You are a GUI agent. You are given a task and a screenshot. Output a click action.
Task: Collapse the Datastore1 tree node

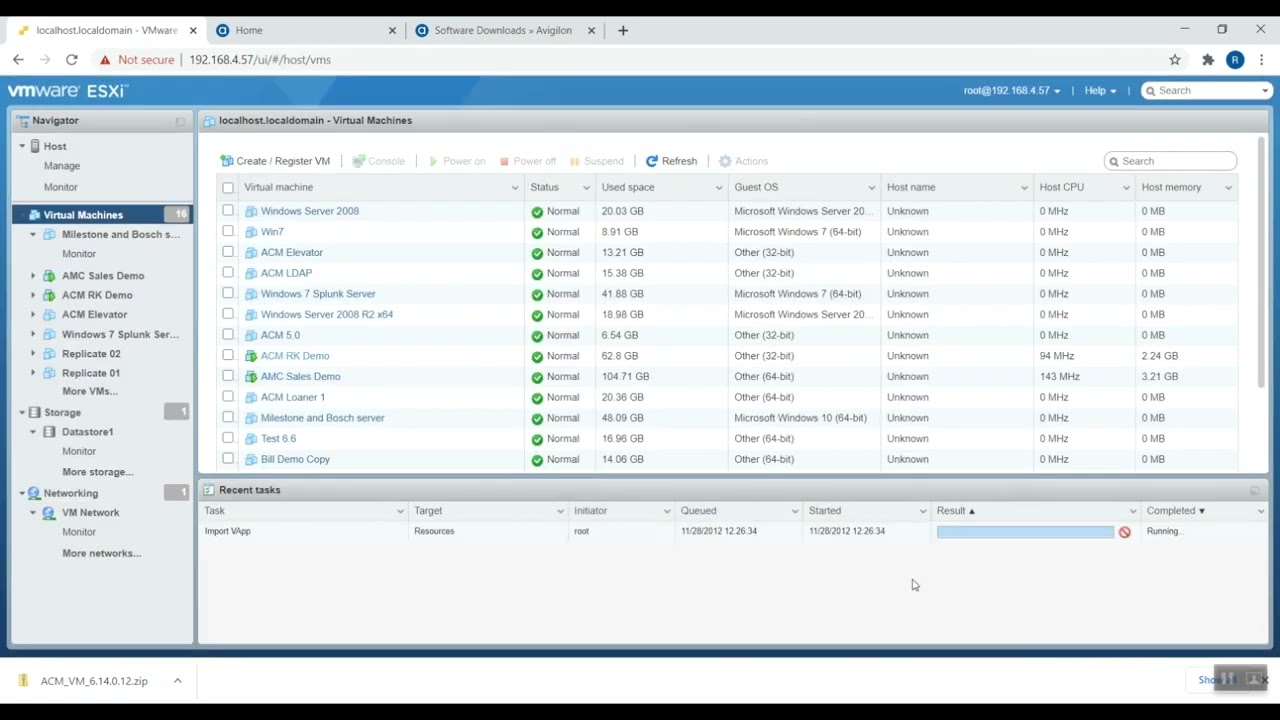(33, 432)
